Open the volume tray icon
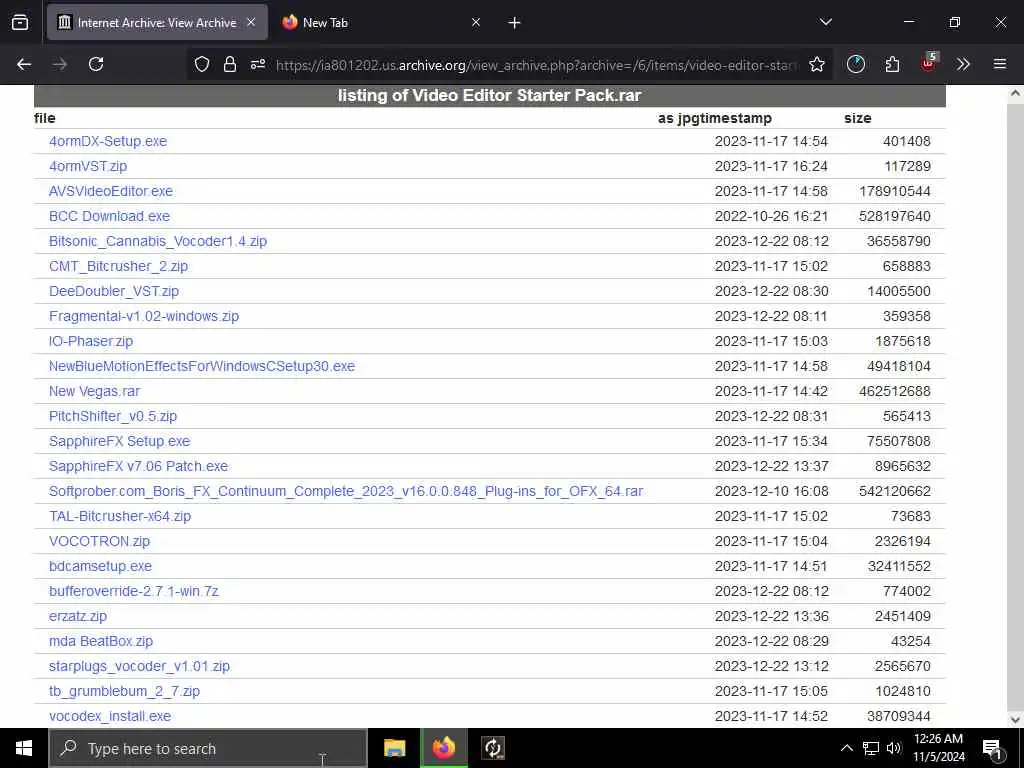The height and width of the screenshot is (768, 1024). (x=893, y=748)
